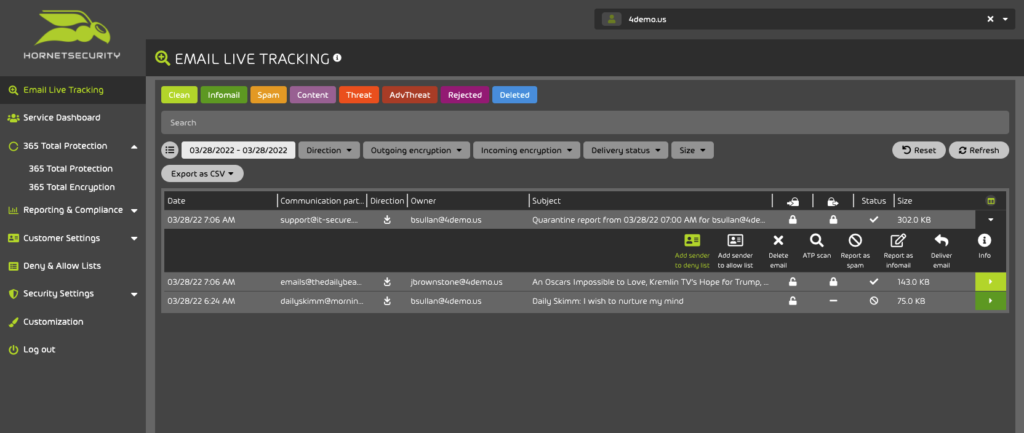Click Add sender to allow list icon
Viewport: 1024px width, 433px height.
click(735, 240)
